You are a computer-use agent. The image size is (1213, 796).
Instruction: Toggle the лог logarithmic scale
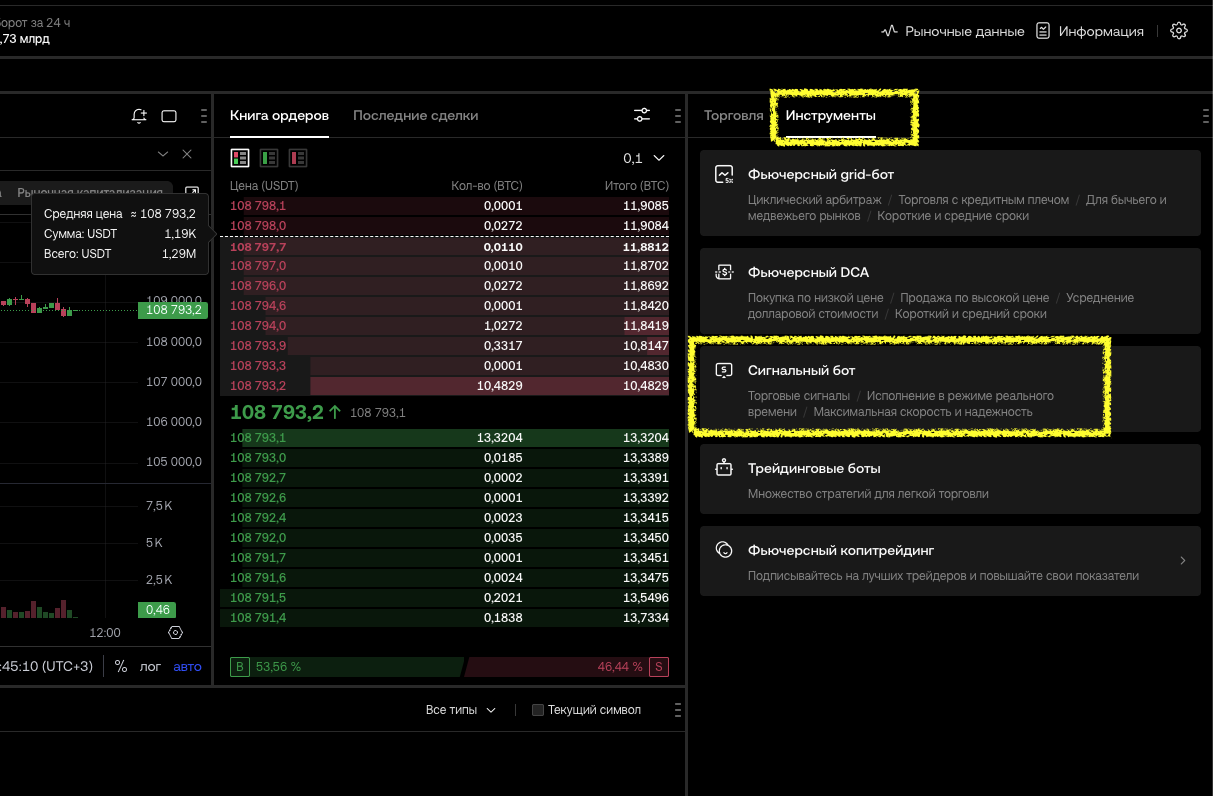[x=150, y=666]
